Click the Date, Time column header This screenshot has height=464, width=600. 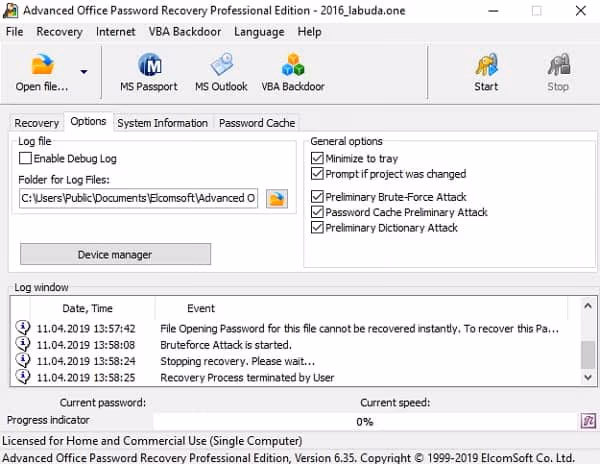[x=87, y=308]
